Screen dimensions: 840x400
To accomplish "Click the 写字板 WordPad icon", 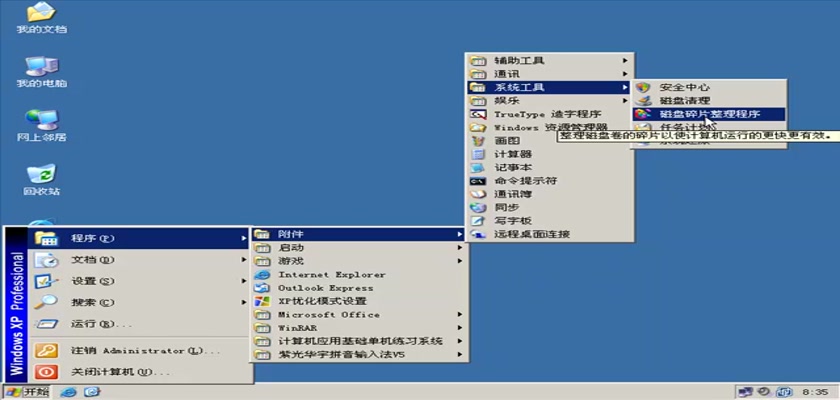I will (477, 221).
